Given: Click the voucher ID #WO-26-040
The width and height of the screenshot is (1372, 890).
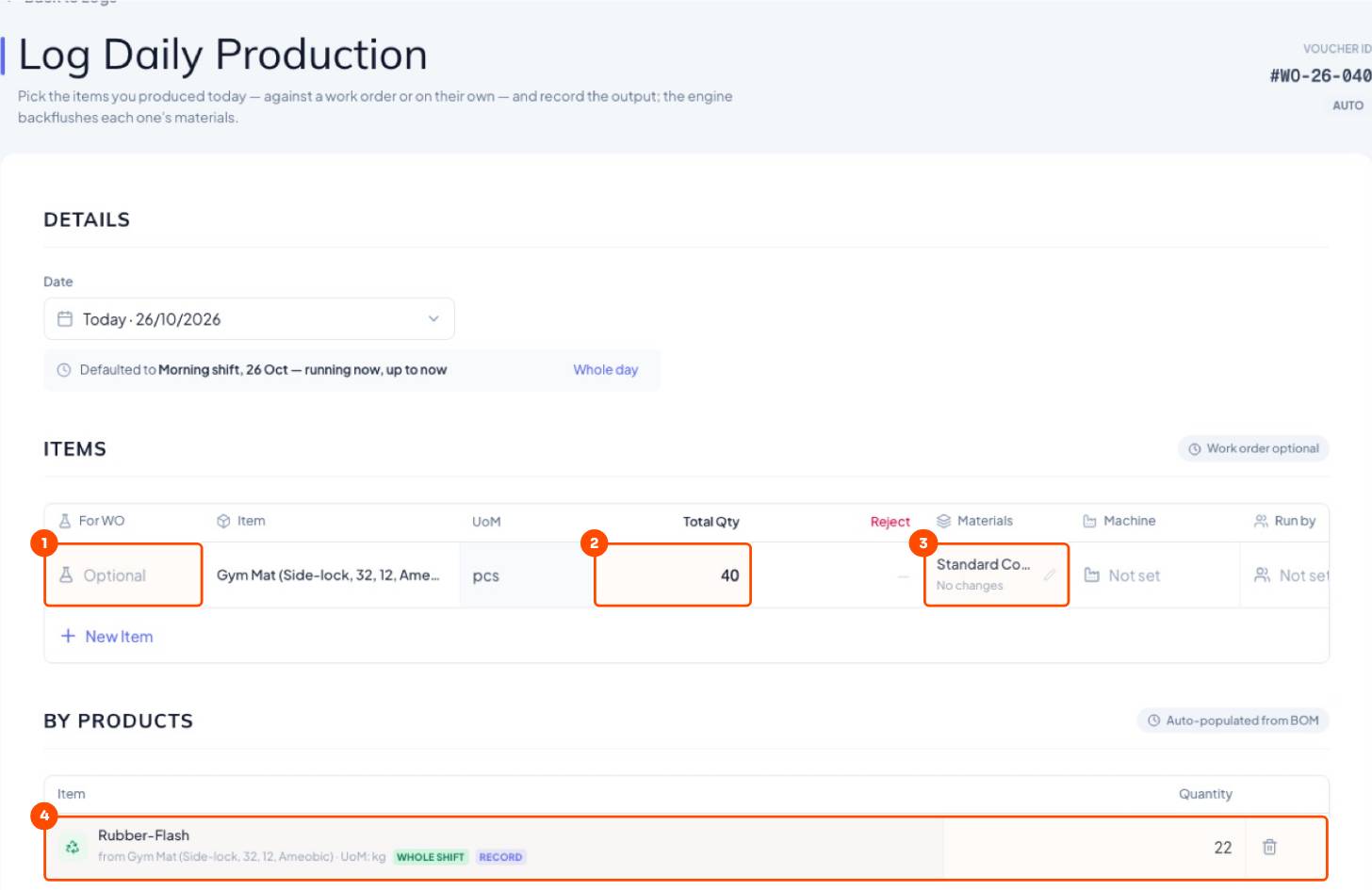Looking at the screenshot, I should pos(1320,76).
